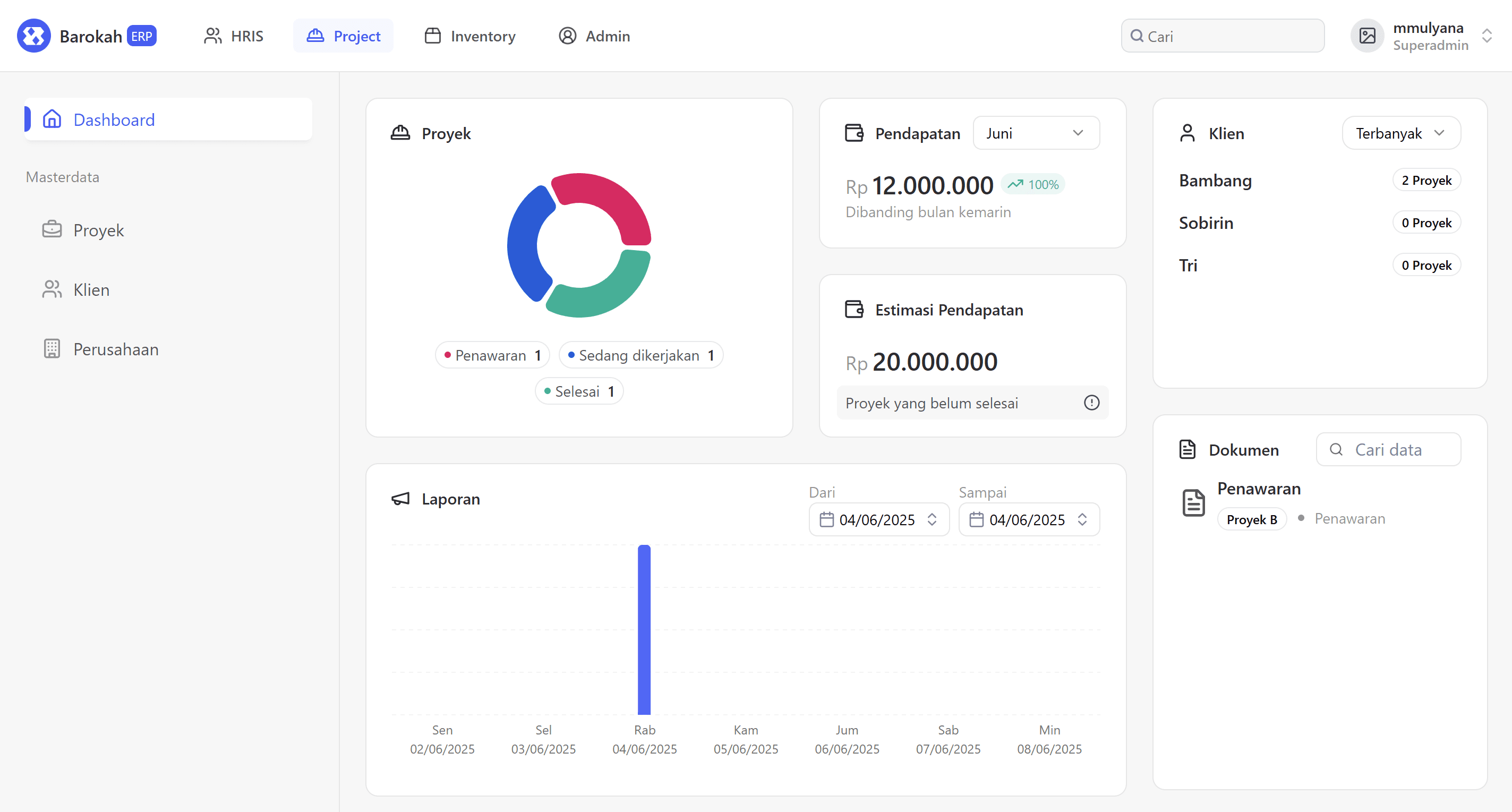Click the top Cari search field
Screen dimensions: 1512x812
pos(1223,36)
